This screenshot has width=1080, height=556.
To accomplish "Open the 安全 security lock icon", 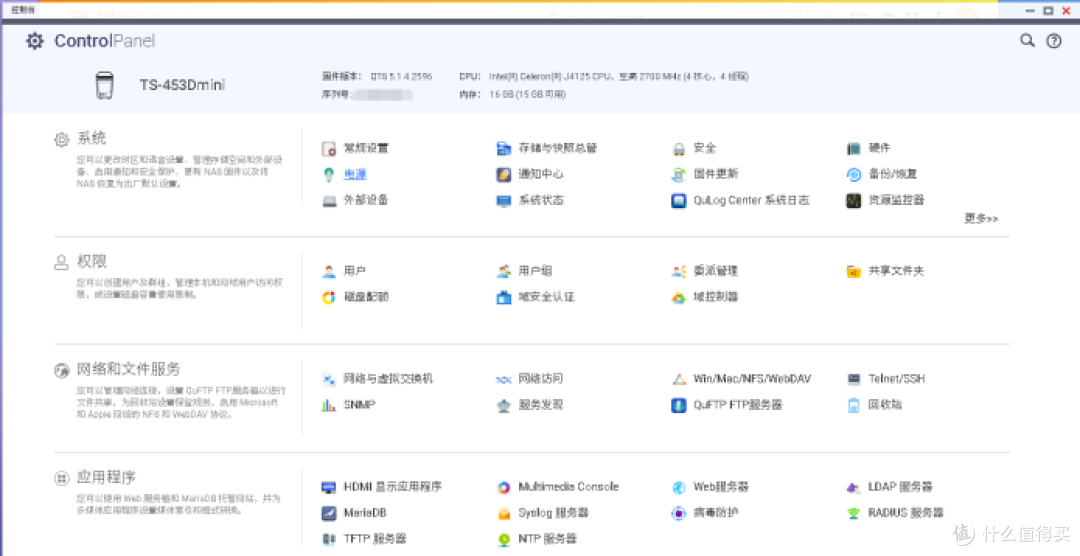I will pyautogui.click(x=678, y=148).
